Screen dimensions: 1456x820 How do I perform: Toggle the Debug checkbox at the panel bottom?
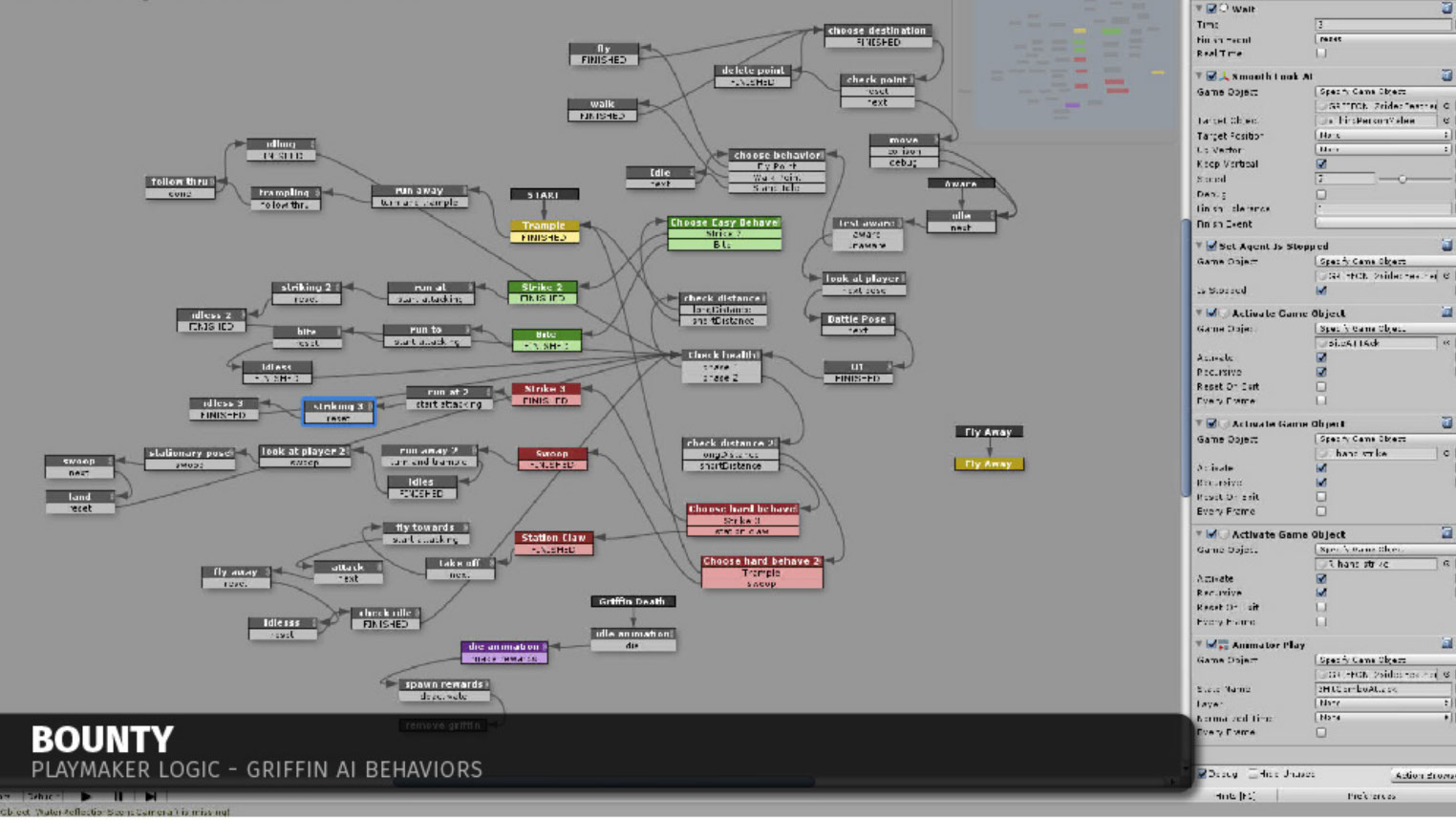point(1203,774)
